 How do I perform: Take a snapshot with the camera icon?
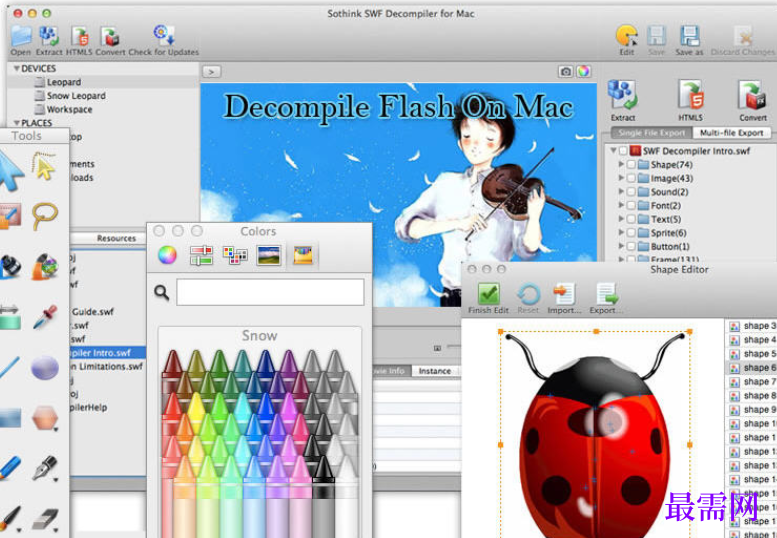click(565, 72)
